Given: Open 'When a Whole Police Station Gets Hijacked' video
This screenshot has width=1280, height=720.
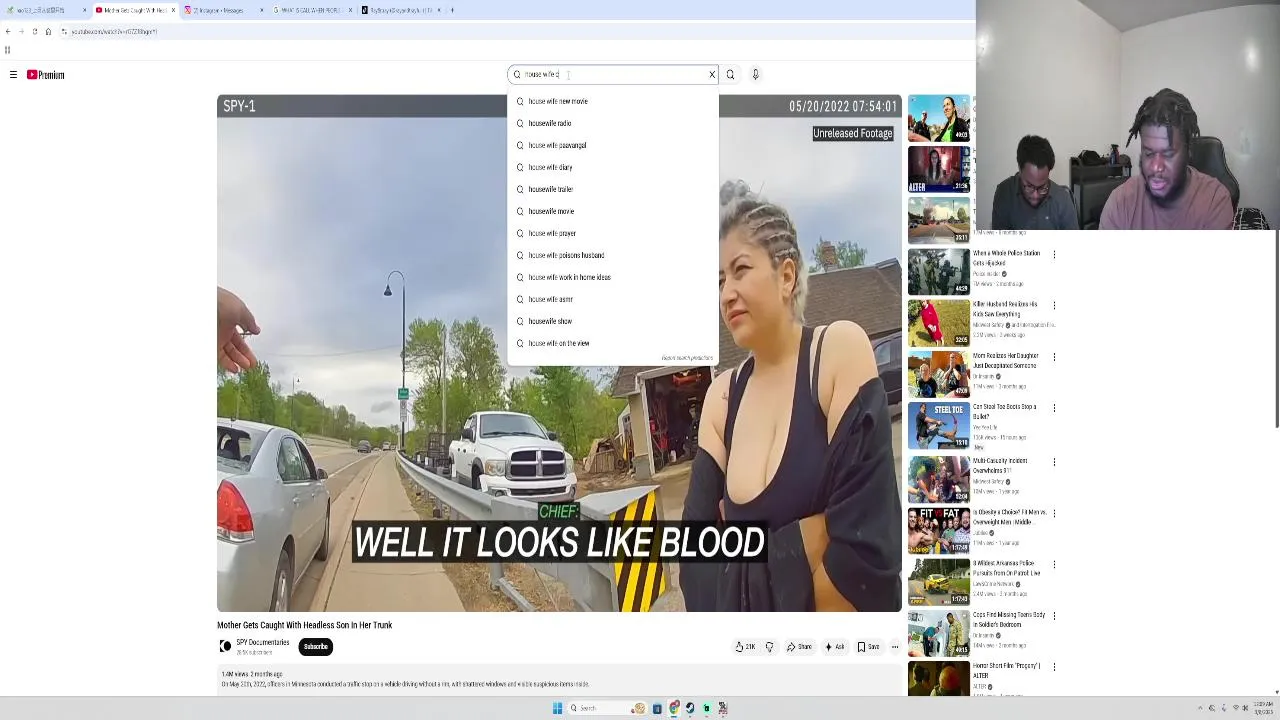Looking at the screenshot, I should point(1006,258).
